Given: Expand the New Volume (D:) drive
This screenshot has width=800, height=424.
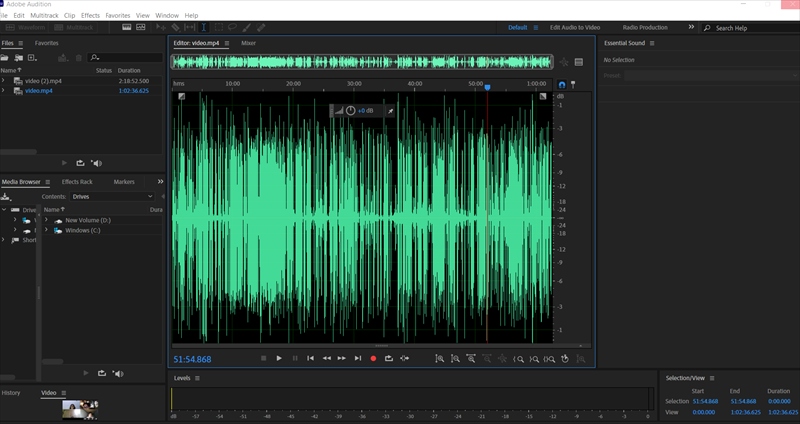Looking at the screenshot, I should (46, 220).
